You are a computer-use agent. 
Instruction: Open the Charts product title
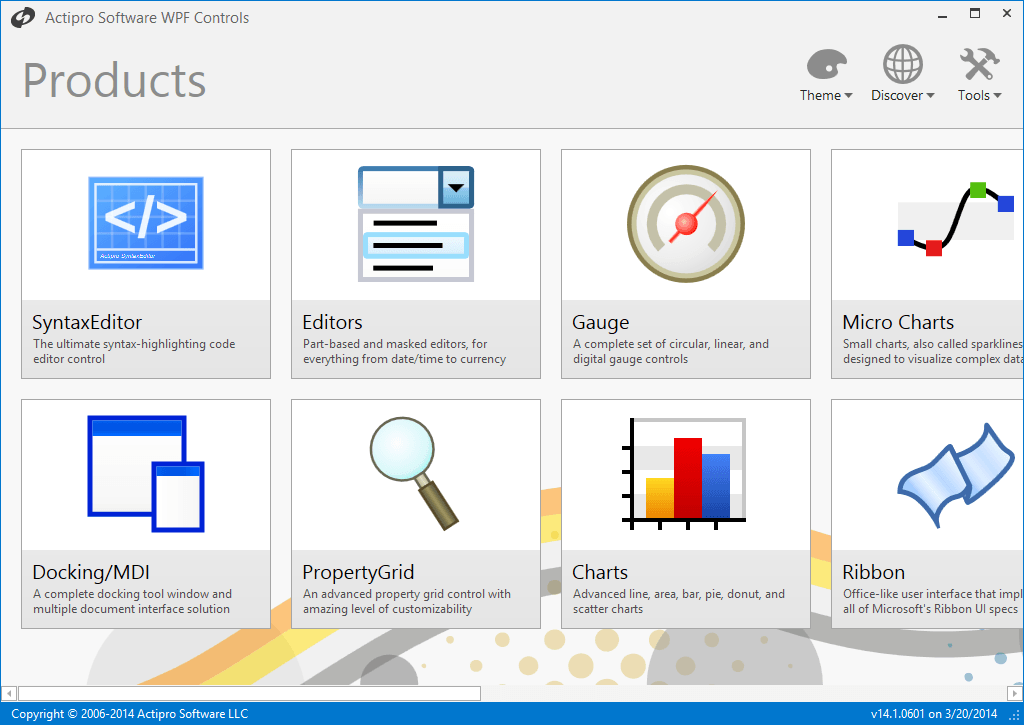pyautogui.click(x=600, y=573)
